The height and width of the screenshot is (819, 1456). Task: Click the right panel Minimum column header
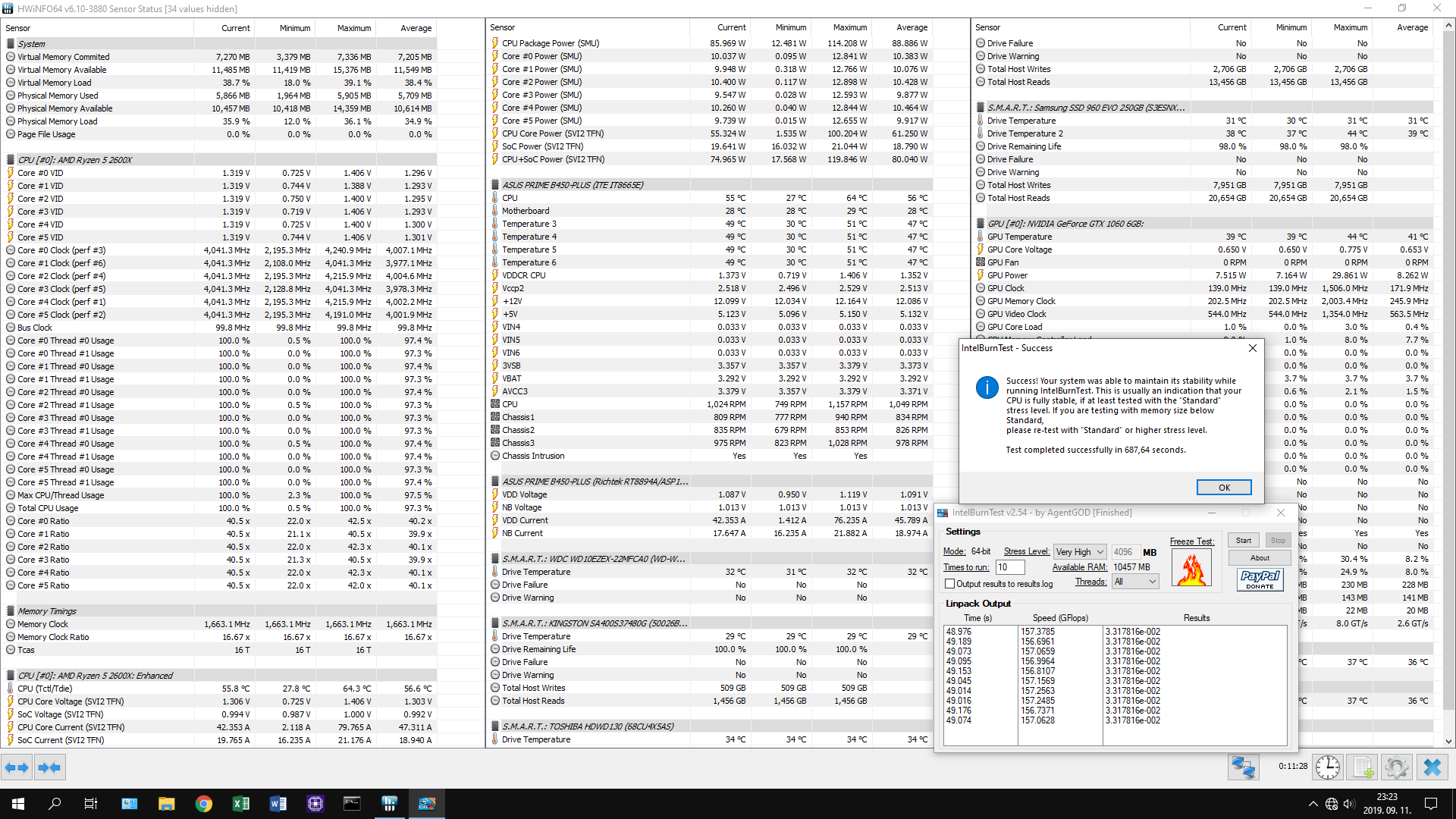point(1280,27)
